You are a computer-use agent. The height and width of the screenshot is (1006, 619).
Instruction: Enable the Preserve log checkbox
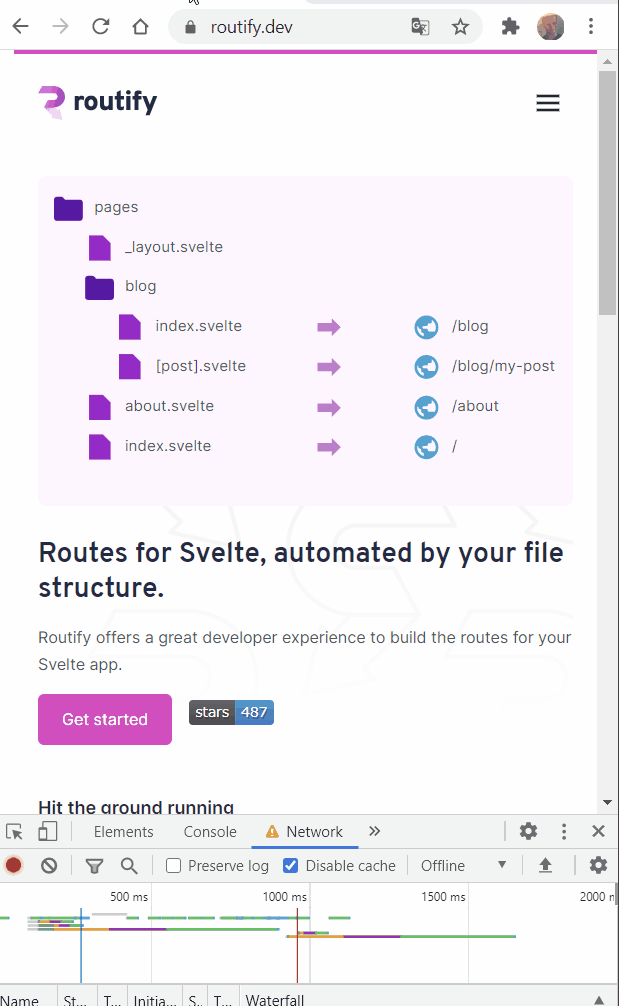pyautogui.click(x=174, y=866)
